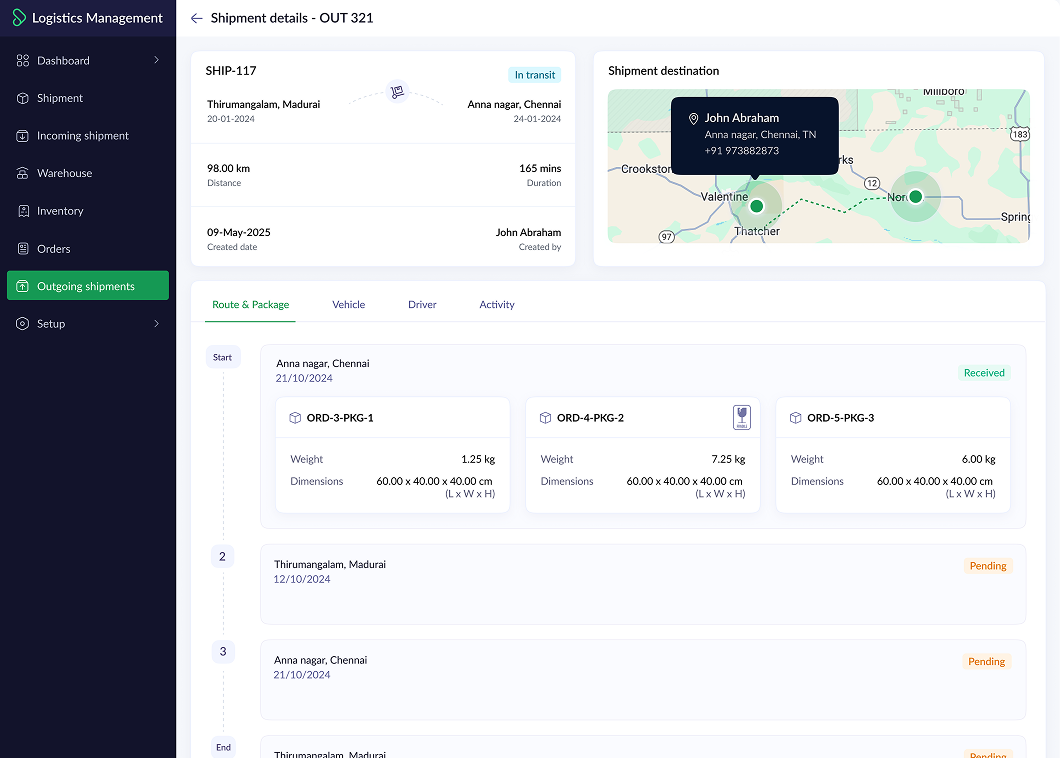Click the 24-01-2024 arrival date
This screenshot has width=1060, height=758.
[x=537, y=119]
